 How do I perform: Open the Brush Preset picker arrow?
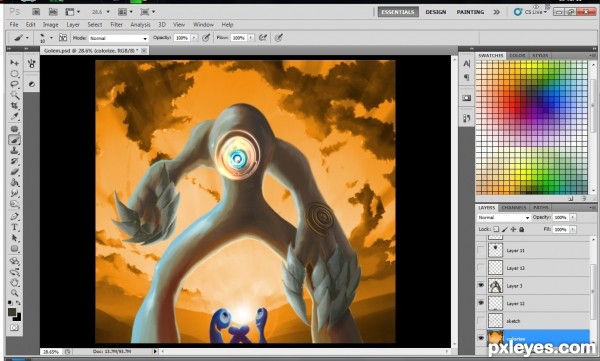(51, 38)
